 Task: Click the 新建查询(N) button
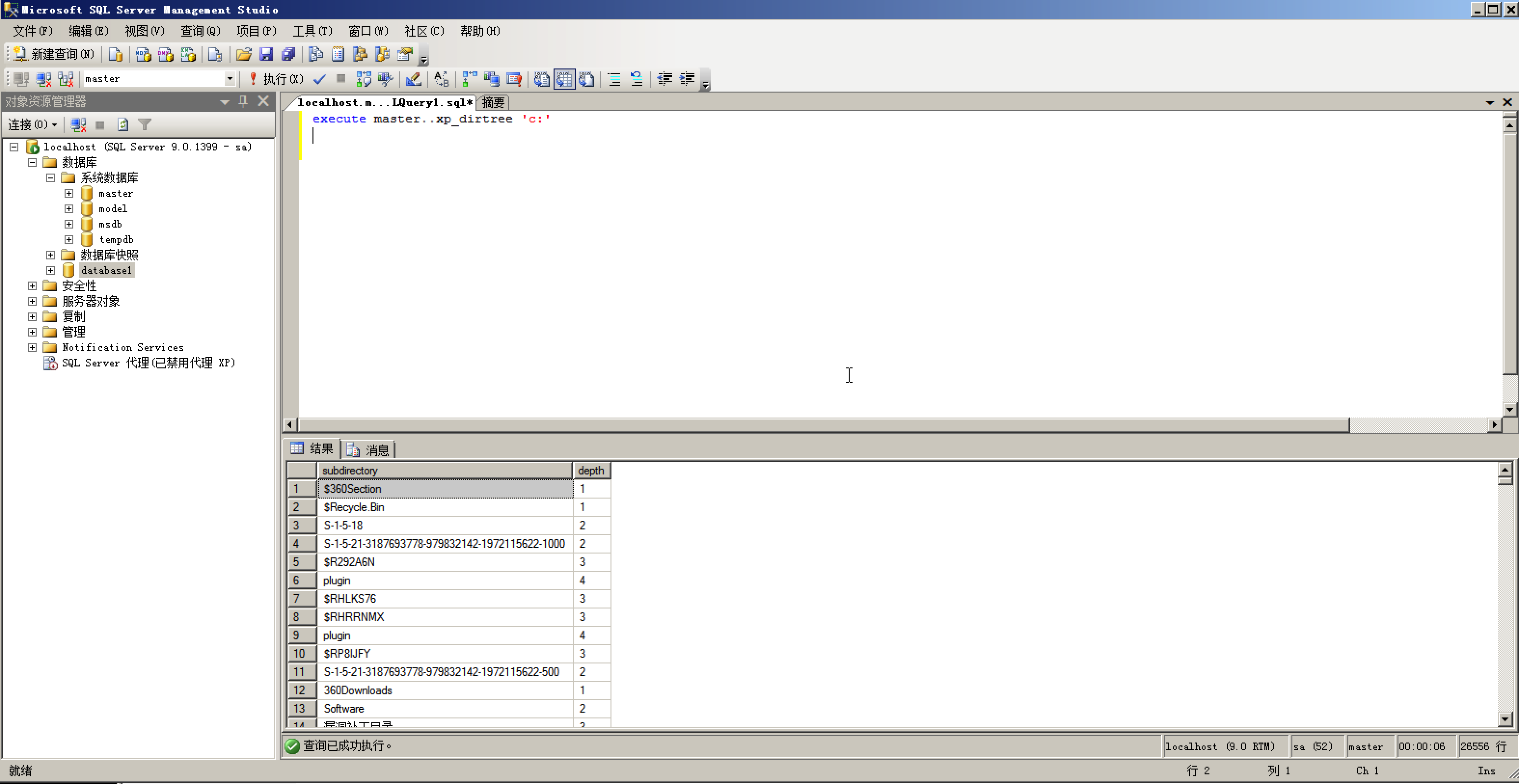(x=54, y=54)
